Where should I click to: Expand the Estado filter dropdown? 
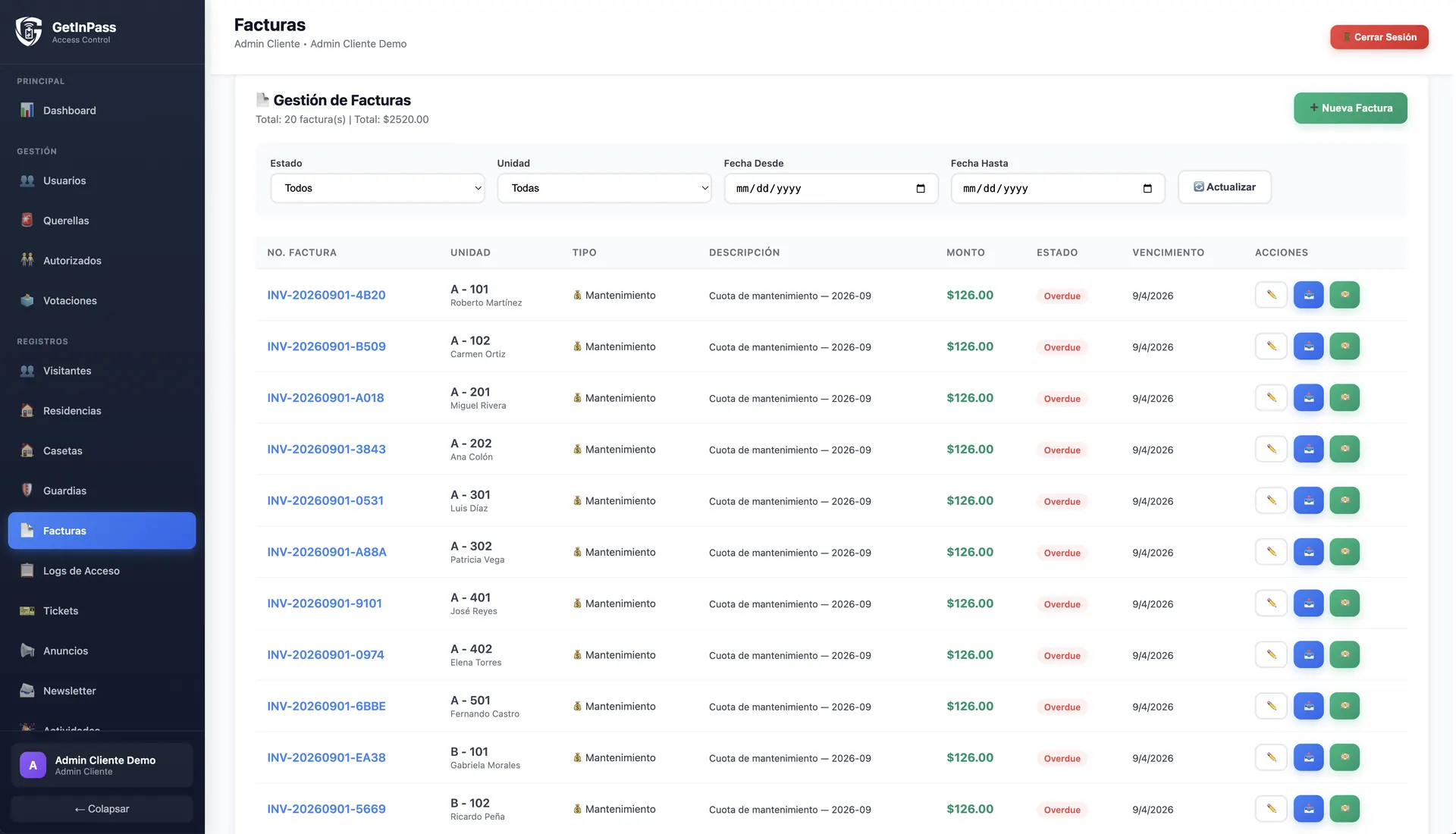click(x=378, y=188)
